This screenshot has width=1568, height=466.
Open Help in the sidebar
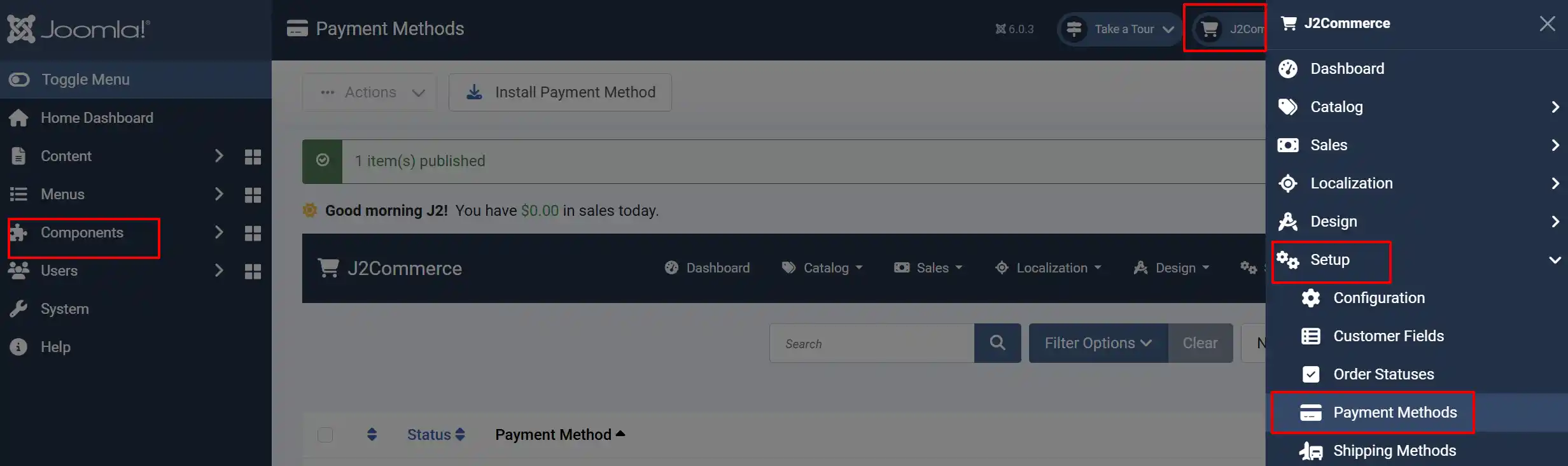(55, 347)
